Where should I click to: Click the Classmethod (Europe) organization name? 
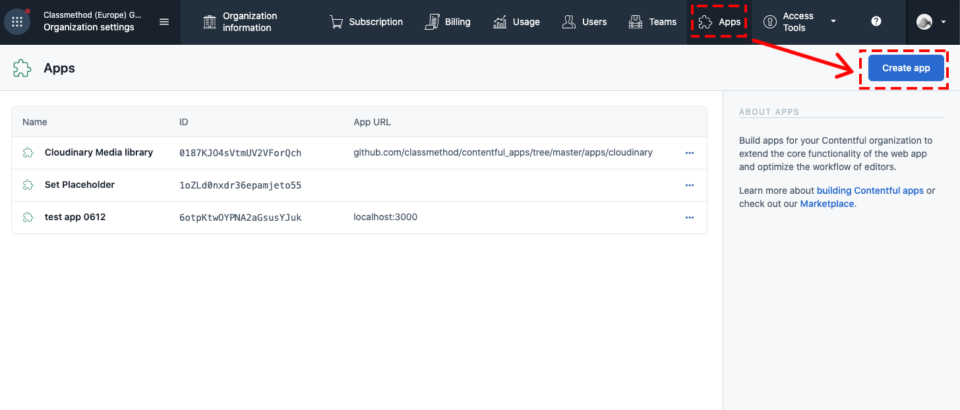tap(92, 15)
